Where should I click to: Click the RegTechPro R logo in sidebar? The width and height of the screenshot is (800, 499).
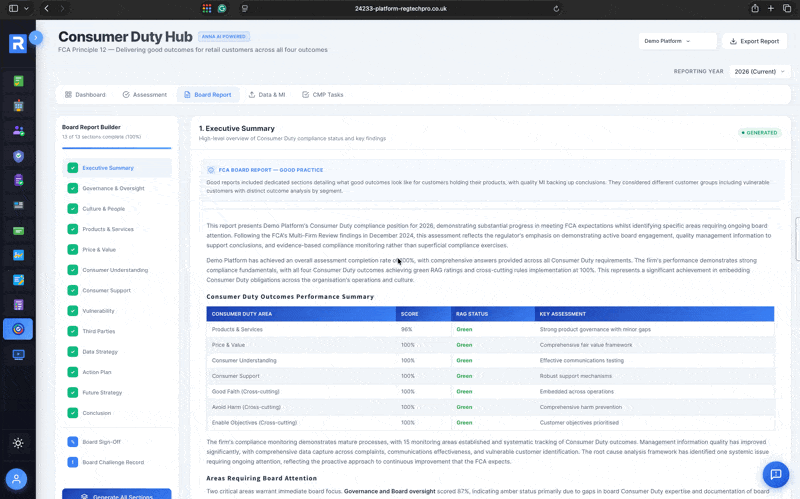point(18,43)
